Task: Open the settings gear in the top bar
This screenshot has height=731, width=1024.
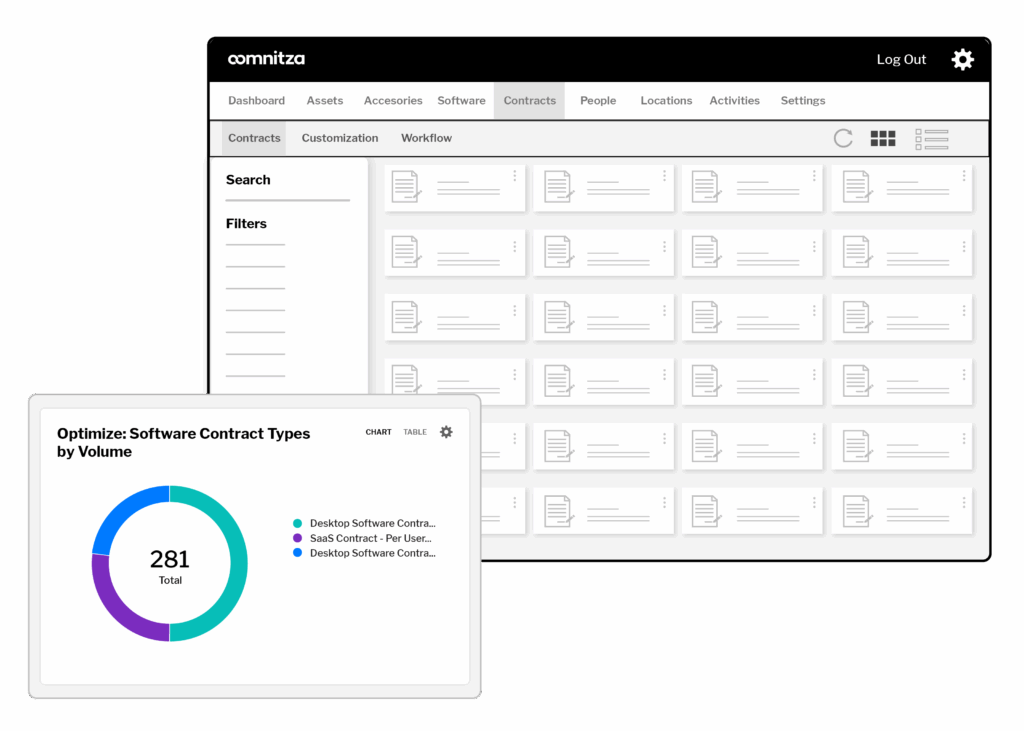Action: tap(962, 59)
